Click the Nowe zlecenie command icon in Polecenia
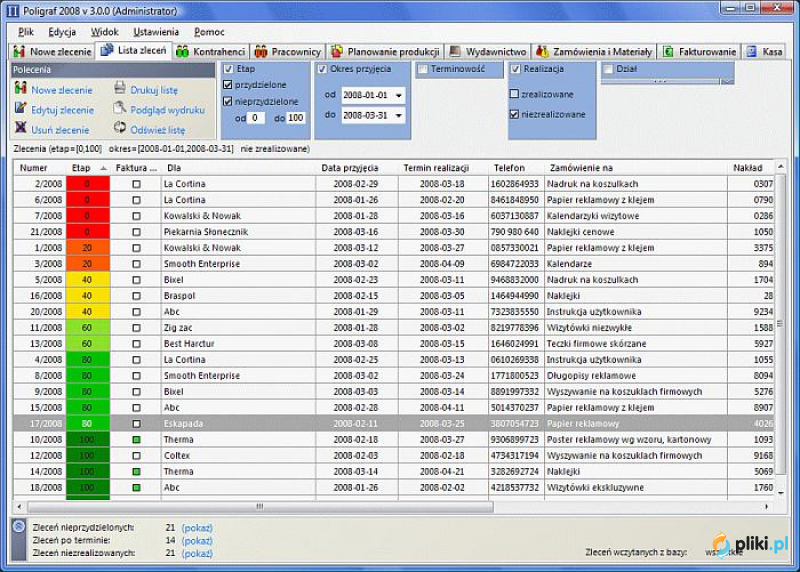Viewport: 800px width, 572px height. (20, 89)
